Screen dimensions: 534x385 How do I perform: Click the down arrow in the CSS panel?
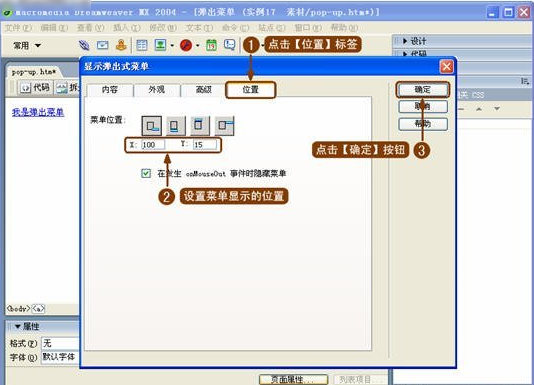tap(497, 109)
